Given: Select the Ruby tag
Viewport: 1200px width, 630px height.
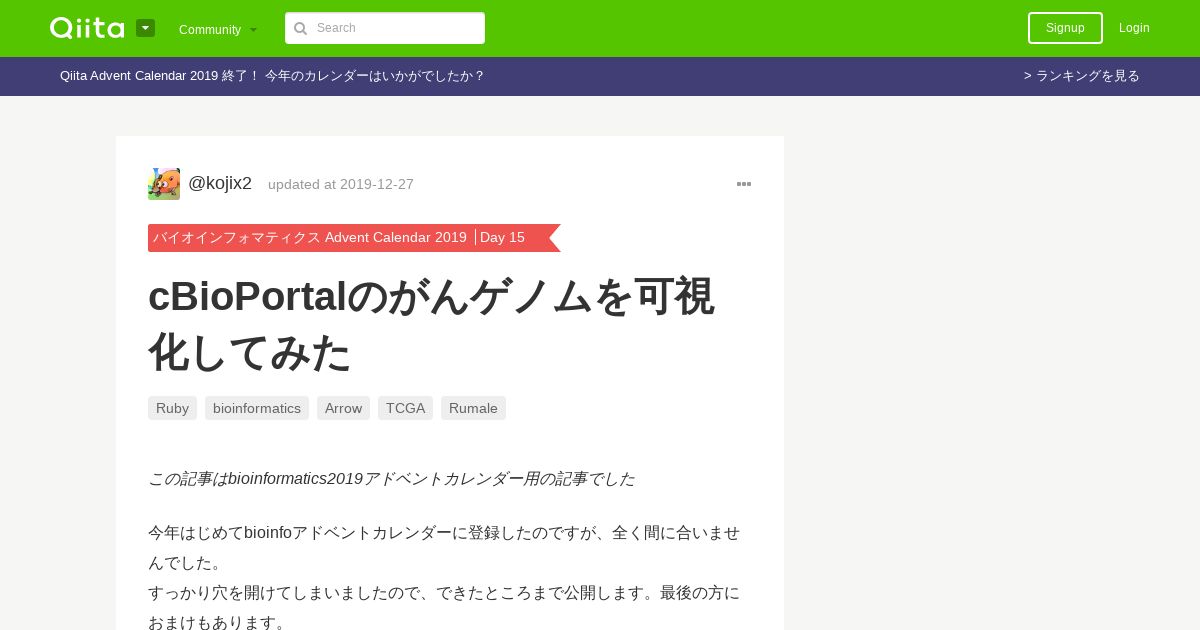Looking at the screenshot, I should click(172, 408).
